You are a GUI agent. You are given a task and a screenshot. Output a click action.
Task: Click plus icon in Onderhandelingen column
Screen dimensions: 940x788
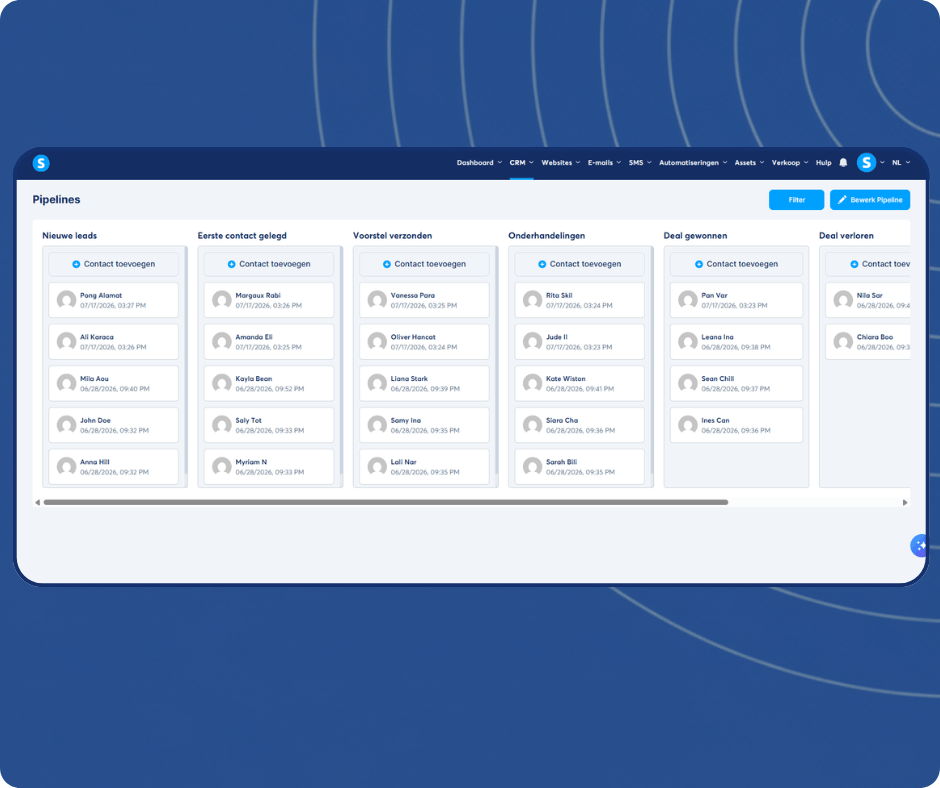pos(542,264)
